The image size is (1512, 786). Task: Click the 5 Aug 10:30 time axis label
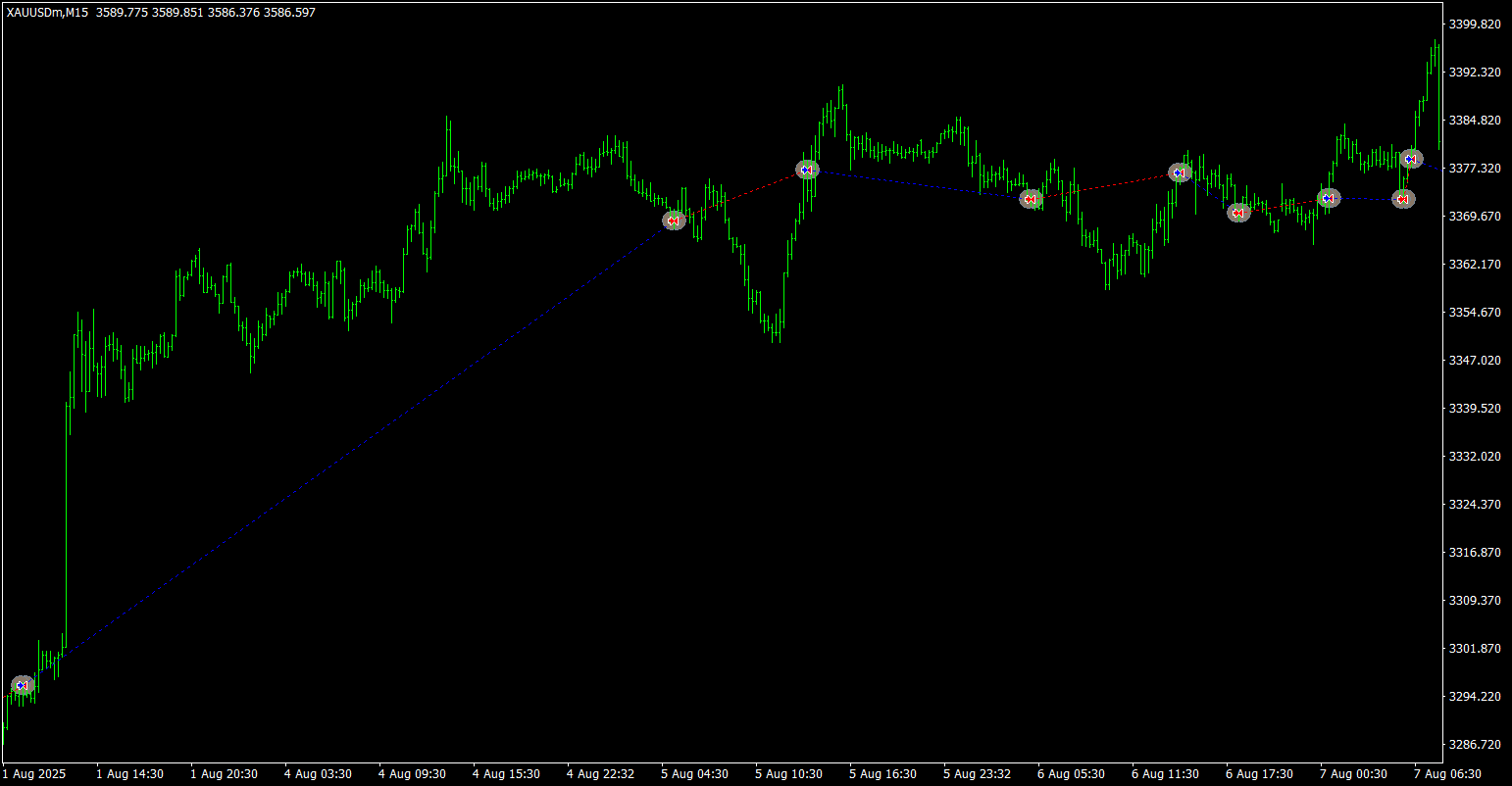[788, 773]
